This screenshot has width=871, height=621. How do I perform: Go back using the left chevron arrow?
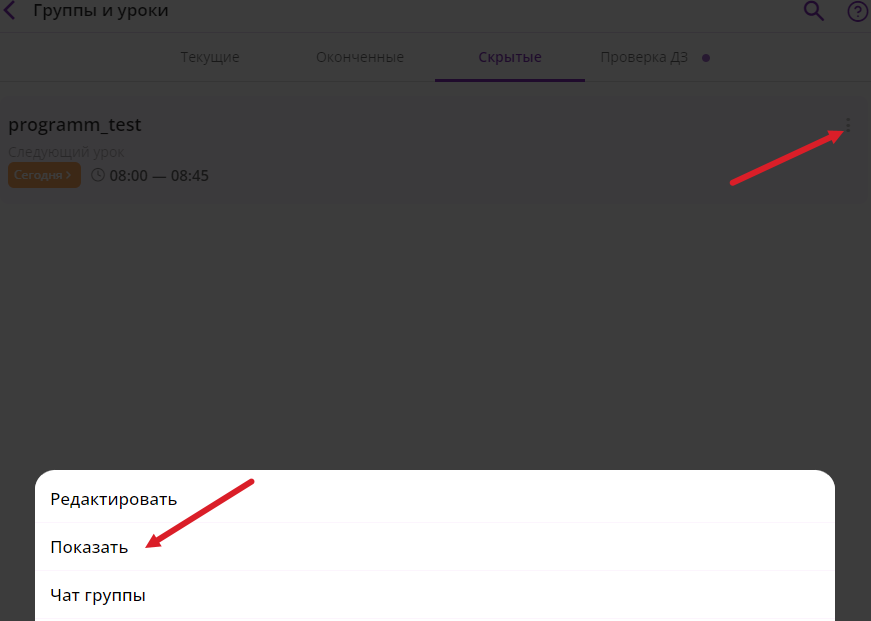click(x=9, y=11)
